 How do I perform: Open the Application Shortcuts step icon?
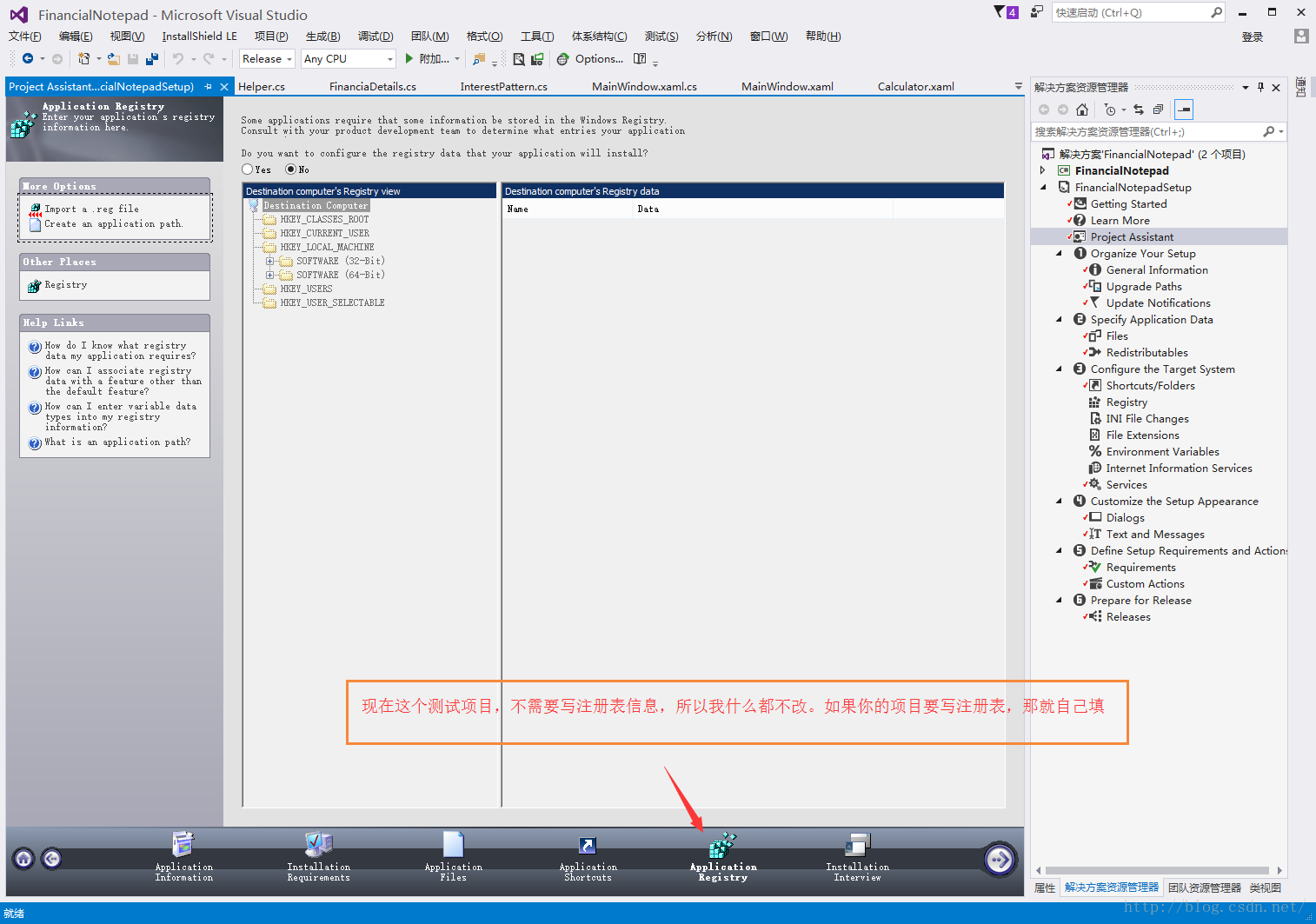[x=588, y=845]
